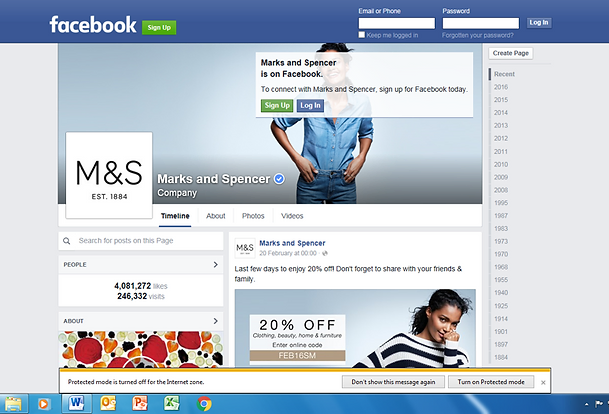Jump to 2015 in the timeline

pyautogui.click(x=501, y=100)
